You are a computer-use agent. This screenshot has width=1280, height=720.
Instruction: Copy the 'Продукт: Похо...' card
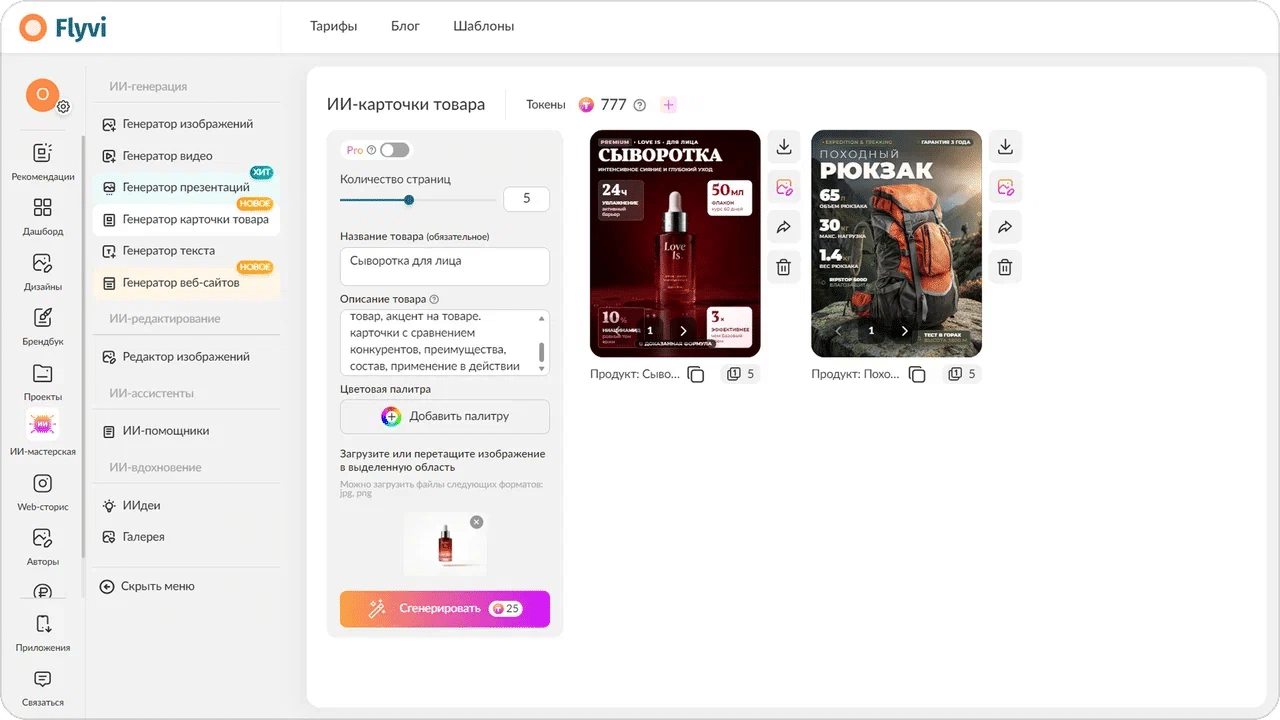click(x=917, y=375)
